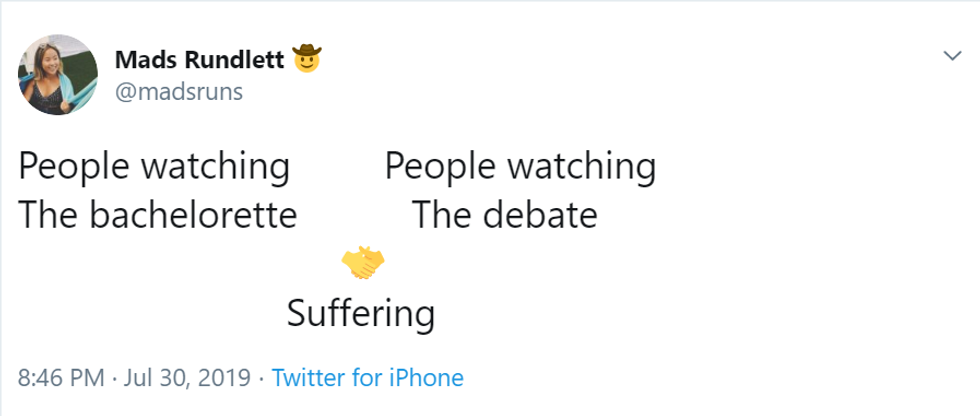The image size is (980, 416).
Task: Click the handshake emoji in the tweet
Action: tap(363, 262)
